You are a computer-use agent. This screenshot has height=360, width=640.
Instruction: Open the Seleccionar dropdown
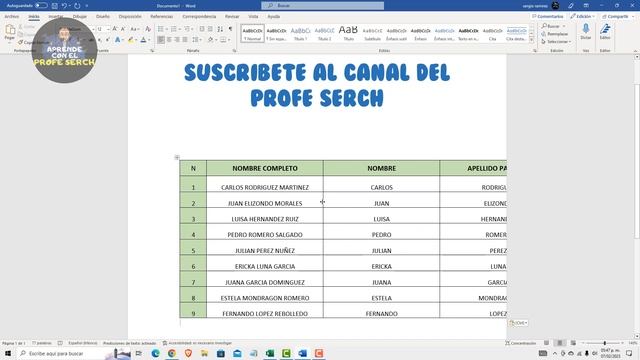click(x=556, y=42)
